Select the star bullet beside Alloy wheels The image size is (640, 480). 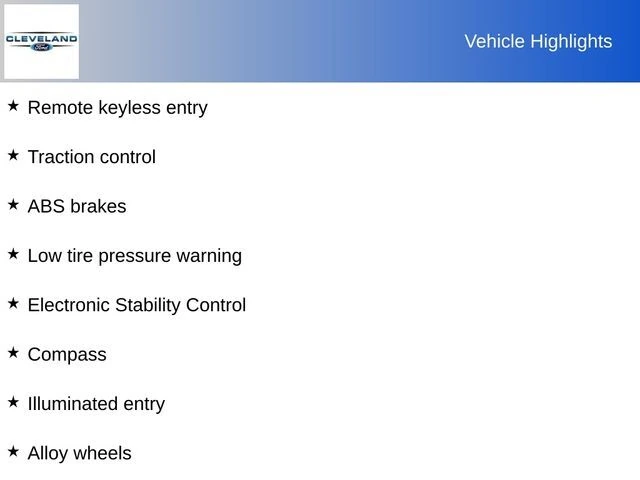pyautogui.click(x=13, y=451)
